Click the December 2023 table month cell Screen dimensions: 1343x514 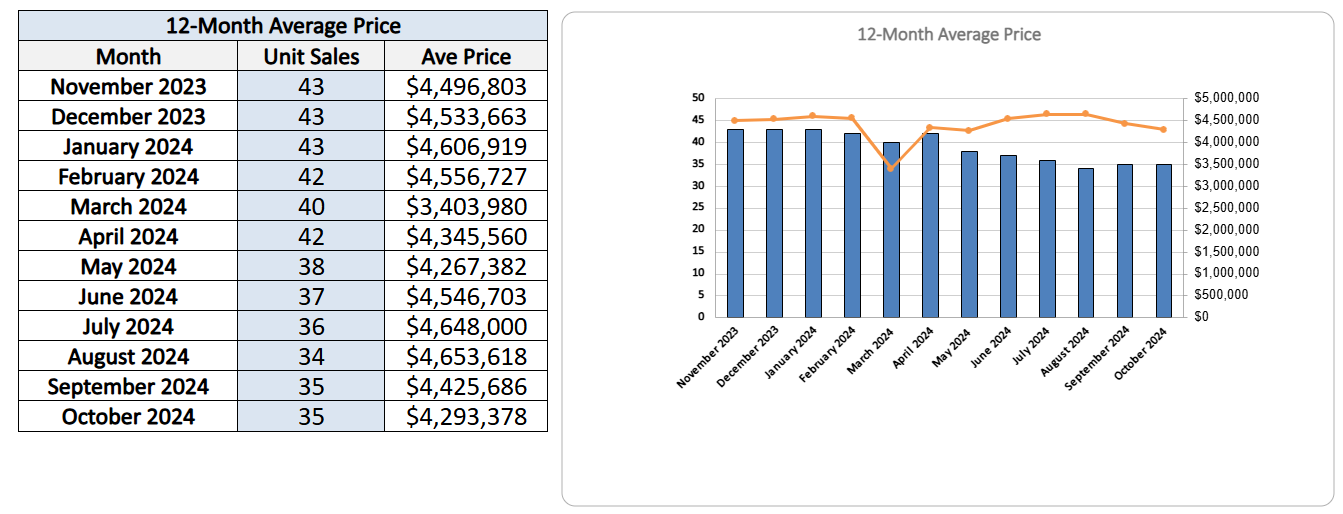128,116
